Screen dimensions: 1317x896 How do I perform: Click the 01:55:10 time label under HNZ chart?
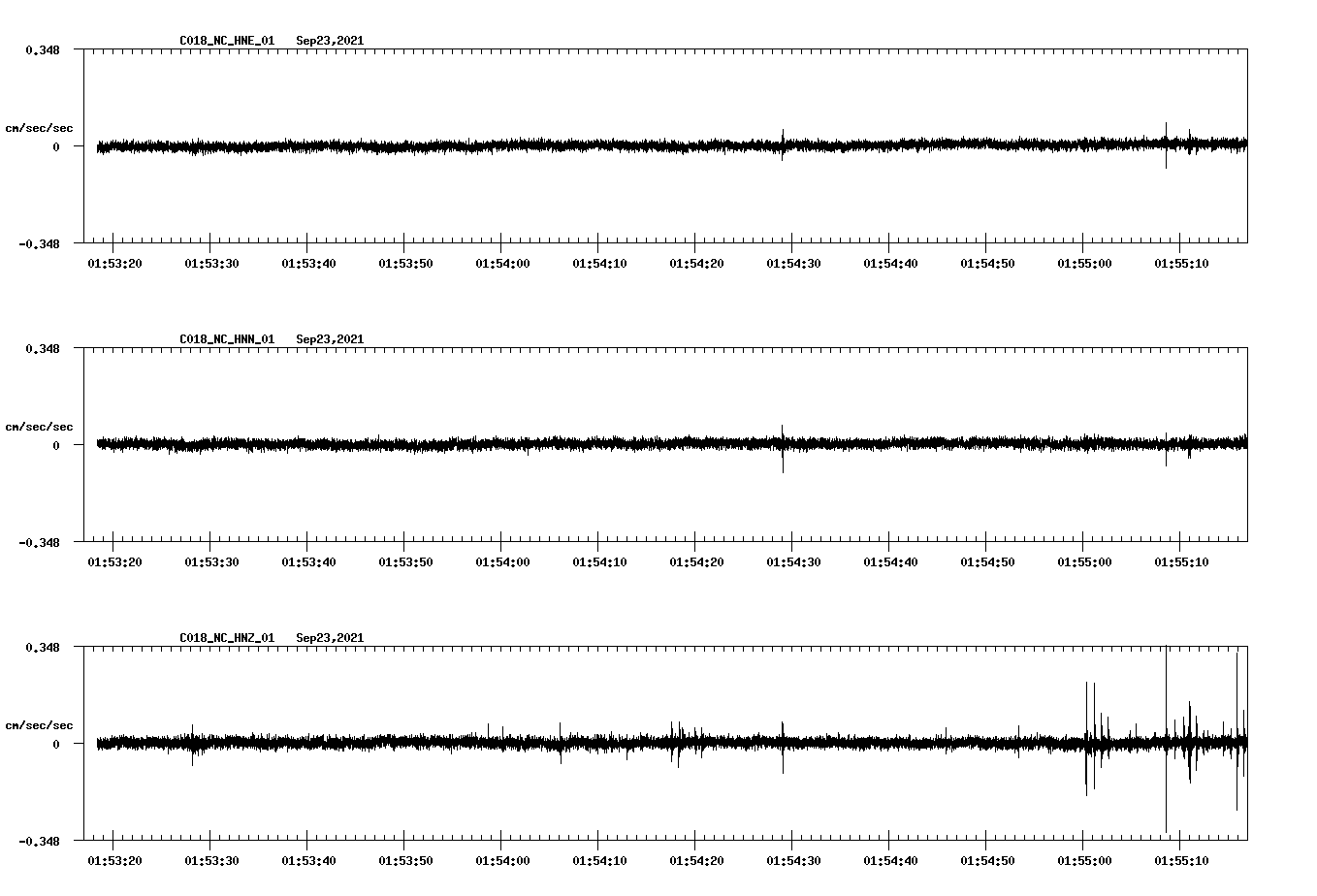[1181, 861]
